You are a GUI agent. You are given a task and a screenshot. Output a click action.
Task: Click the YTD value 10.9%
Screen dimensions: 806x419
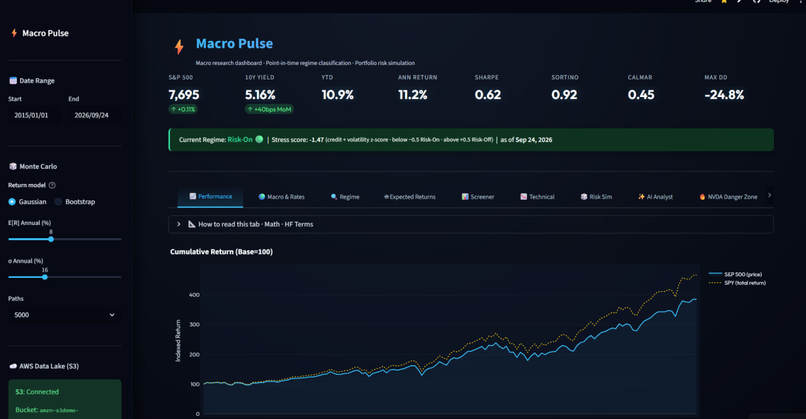[x=338, y=95]
